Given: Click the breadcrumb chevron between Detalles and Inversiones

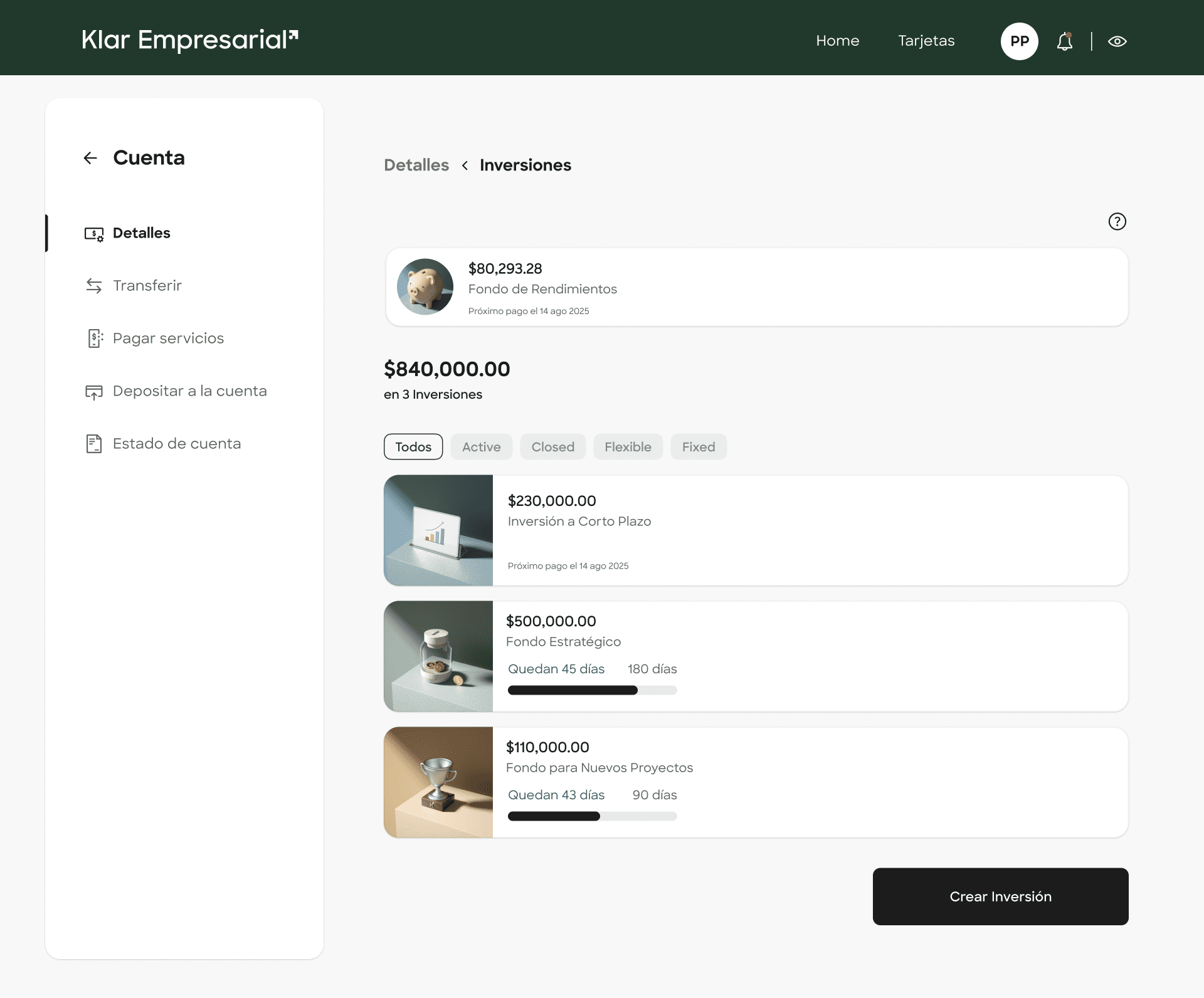Looking at the screenshot, I should (x=465, y=165).
